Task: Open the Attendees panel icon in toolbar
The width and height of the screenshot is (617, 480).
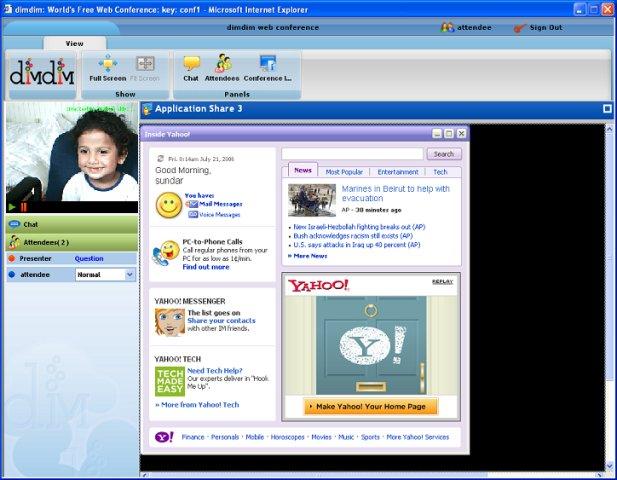Action: click(223, 63)
